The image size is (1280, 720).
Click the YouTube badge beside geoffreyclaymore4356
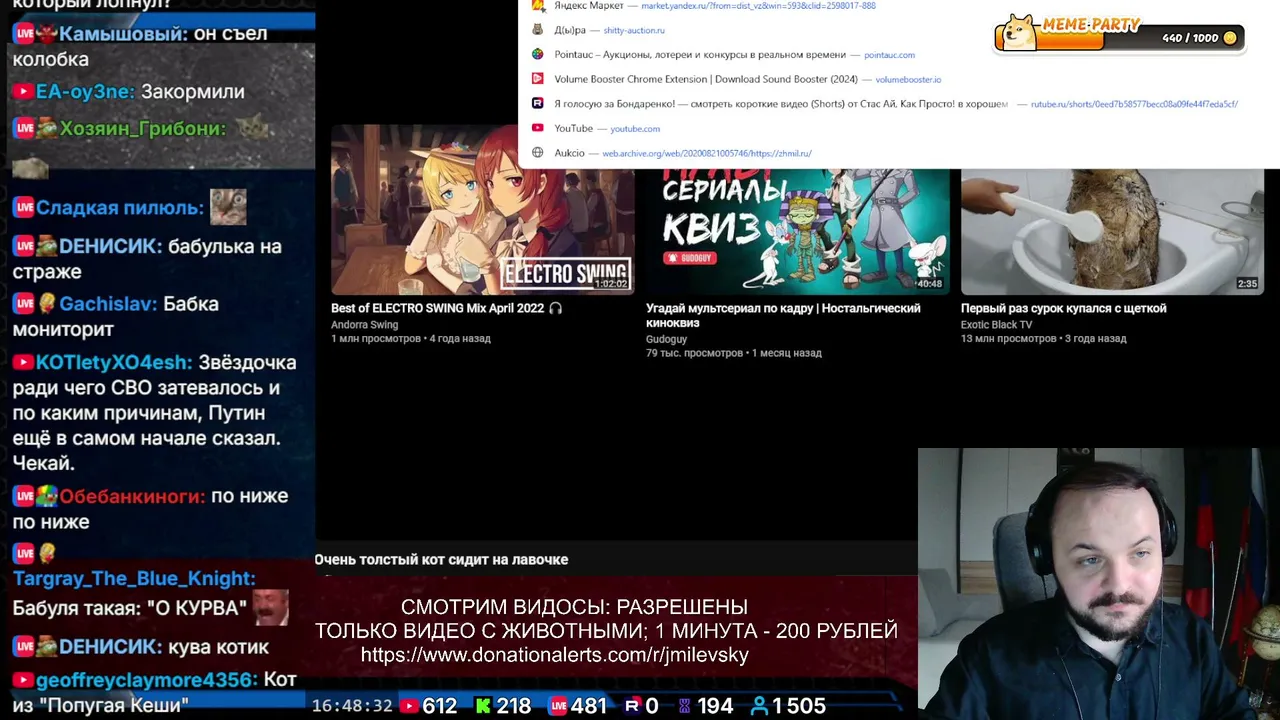coord(22,680)
